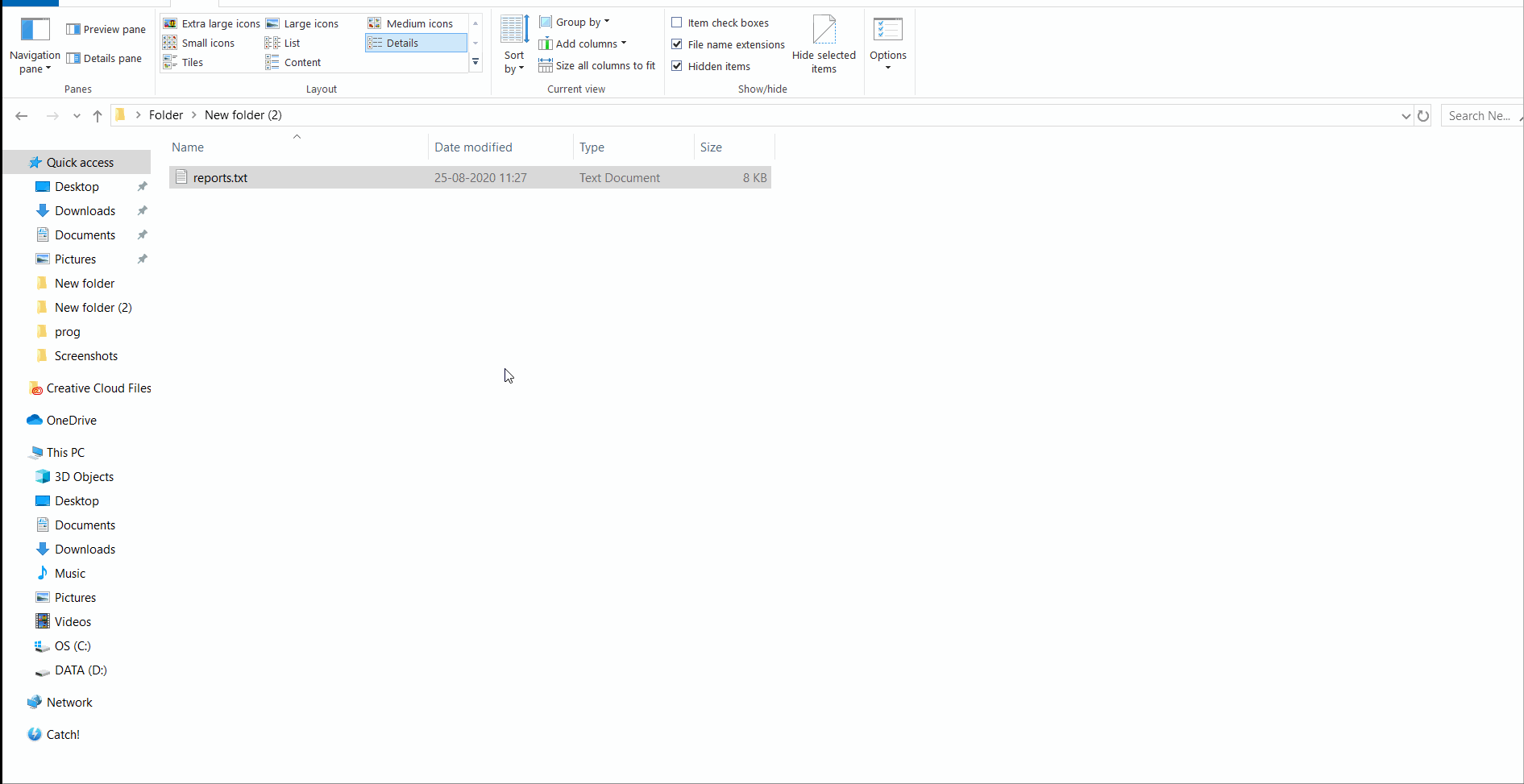Click Size all columns to fit

click(x=597, y=66)
